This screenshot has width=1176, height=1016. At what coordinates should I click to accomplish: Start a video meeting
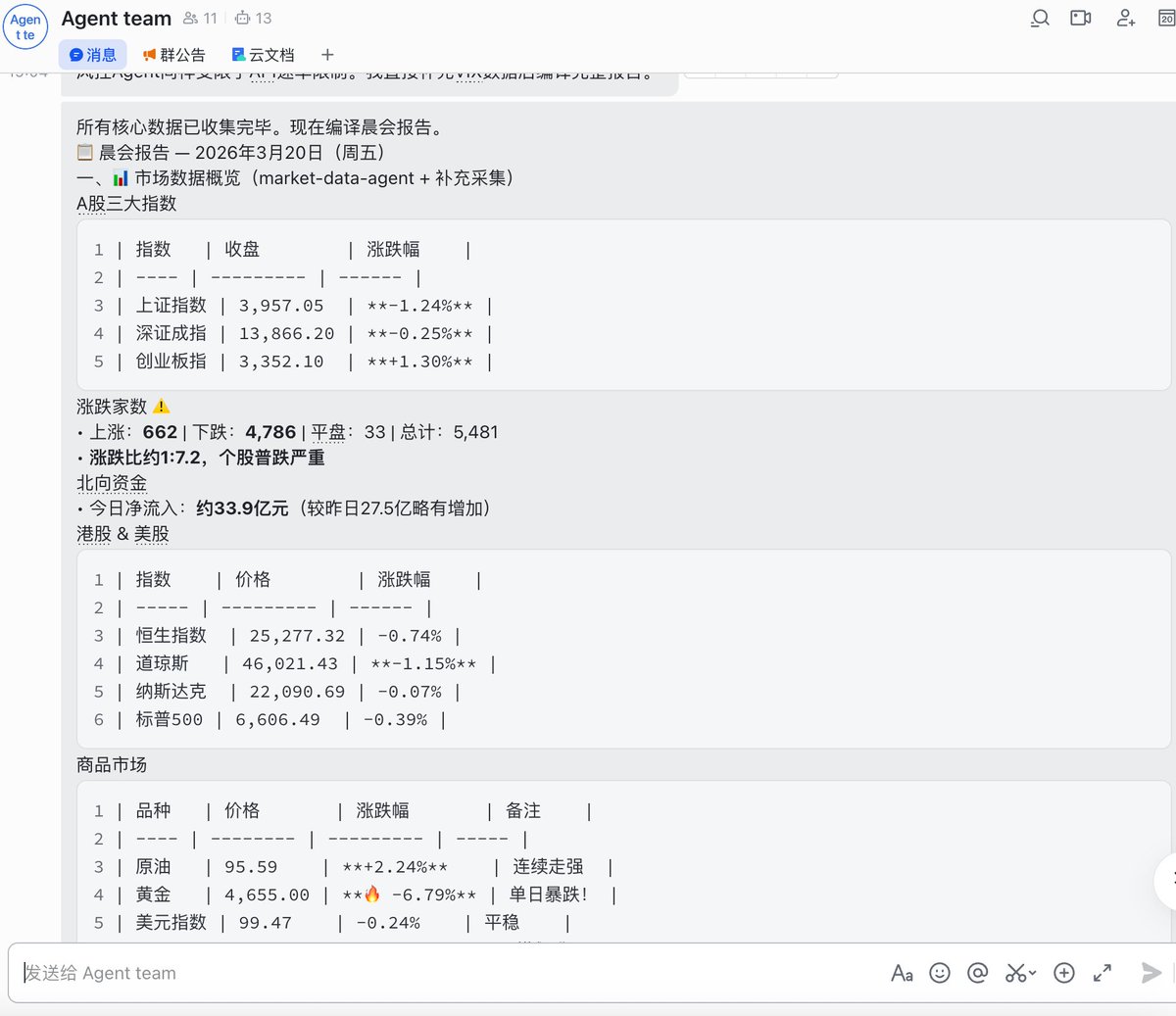(x=1081, y=18)
